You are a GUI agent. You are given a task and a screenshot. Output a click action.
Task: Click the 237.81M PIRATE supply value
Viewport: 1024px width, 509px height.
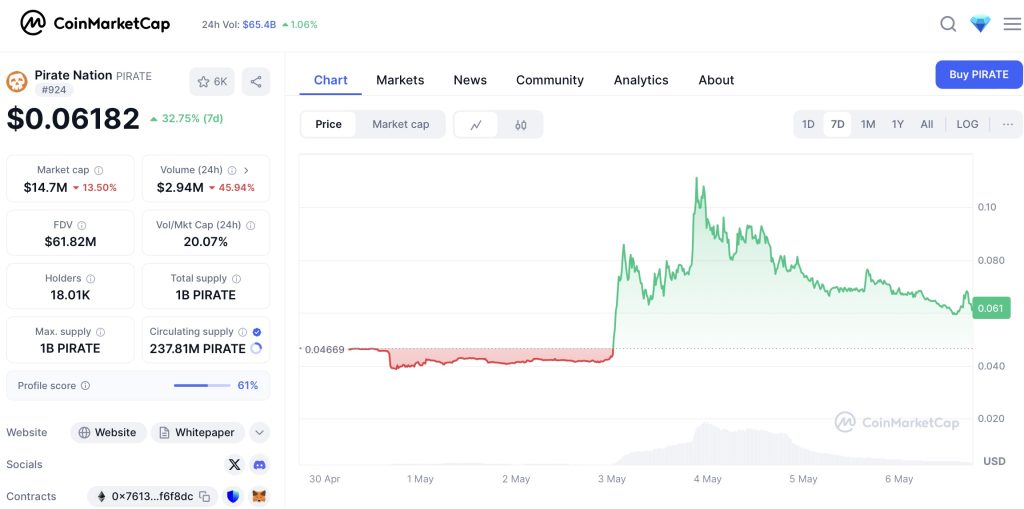pos(198,349)
